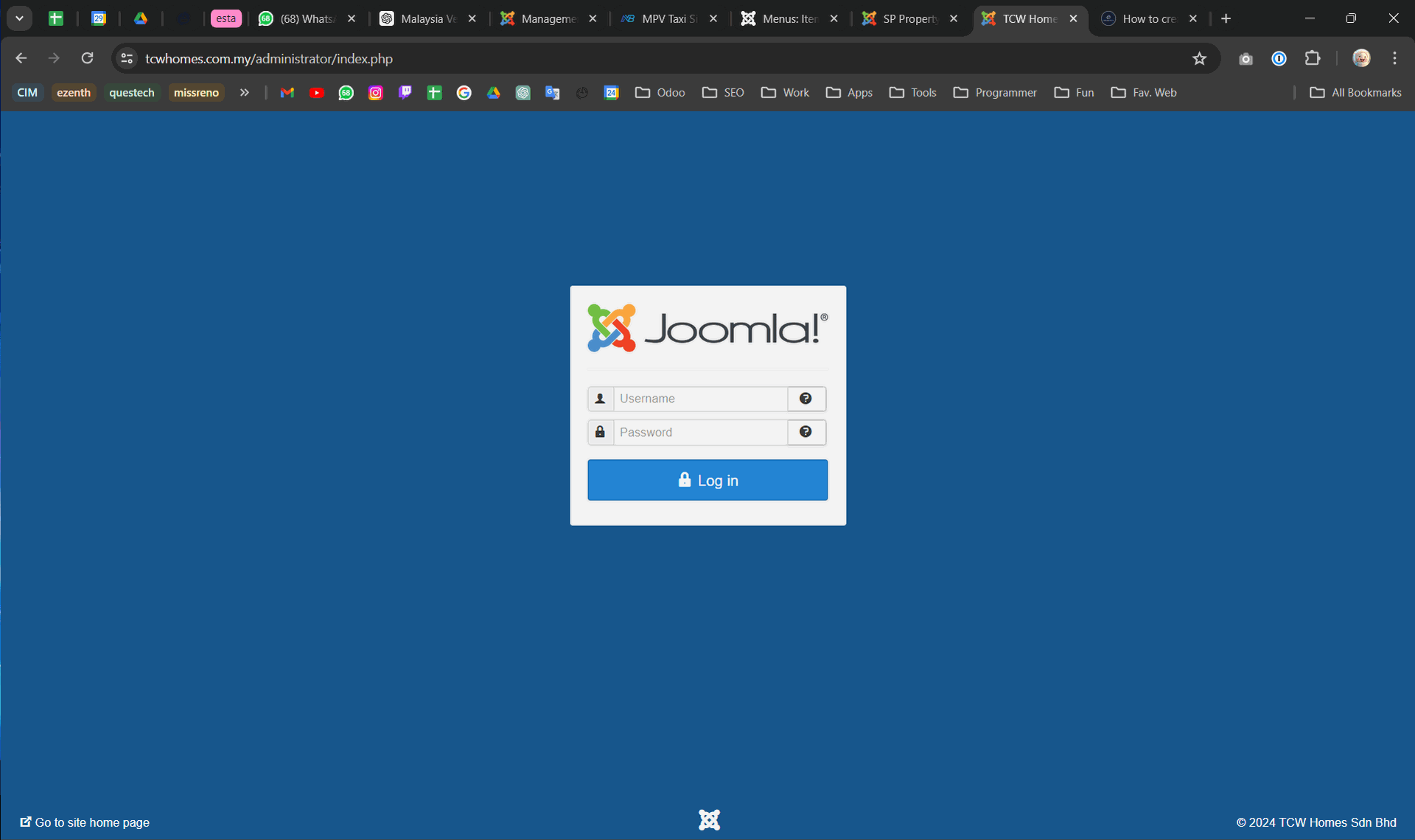
Task: Open the Extensions puzzle icon
Action: [1313, 58]
